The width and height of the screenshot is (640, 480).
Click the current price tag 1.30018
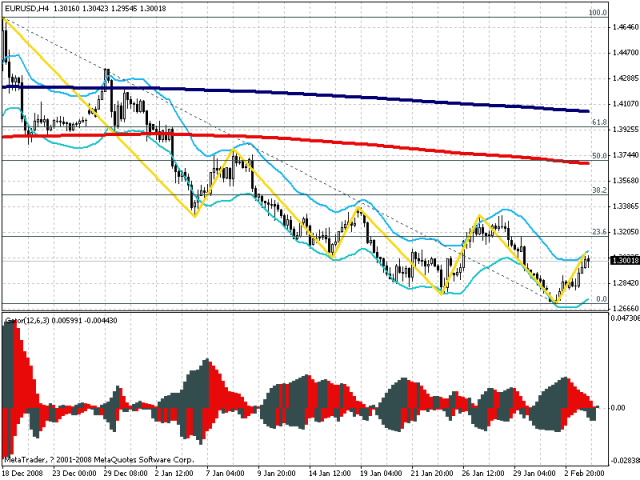click(x=624, y=260)
